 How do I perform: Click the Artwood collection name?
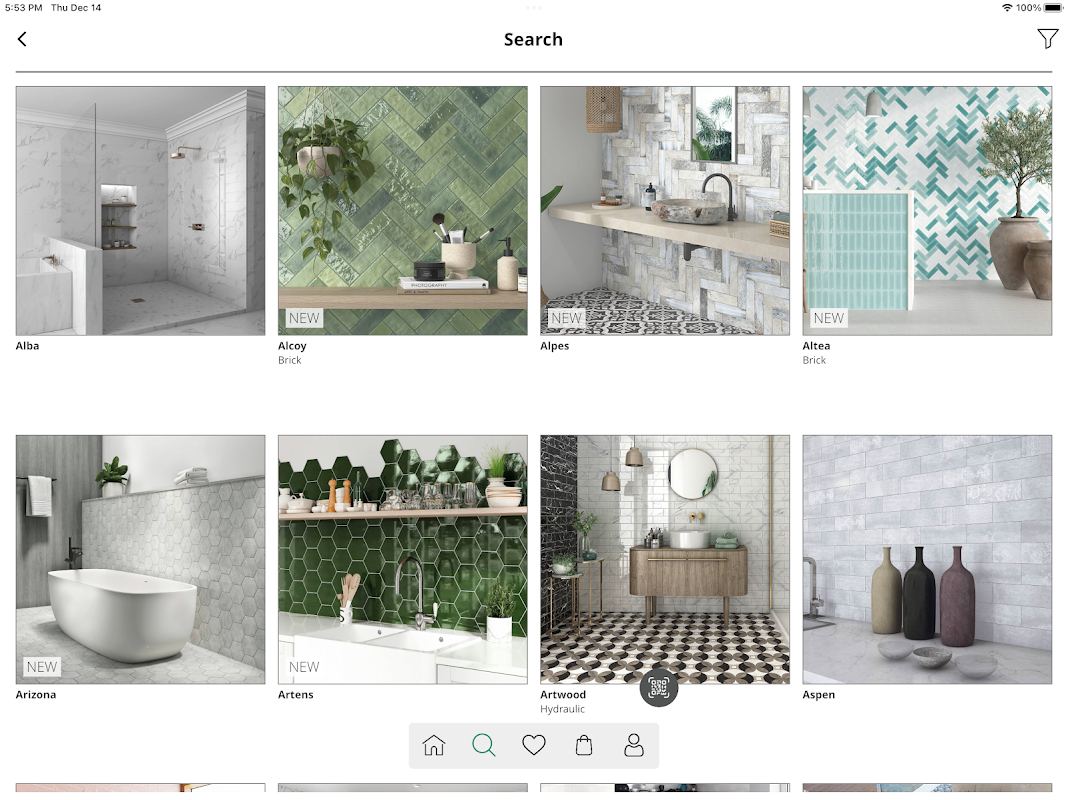[x=563, y=694]
